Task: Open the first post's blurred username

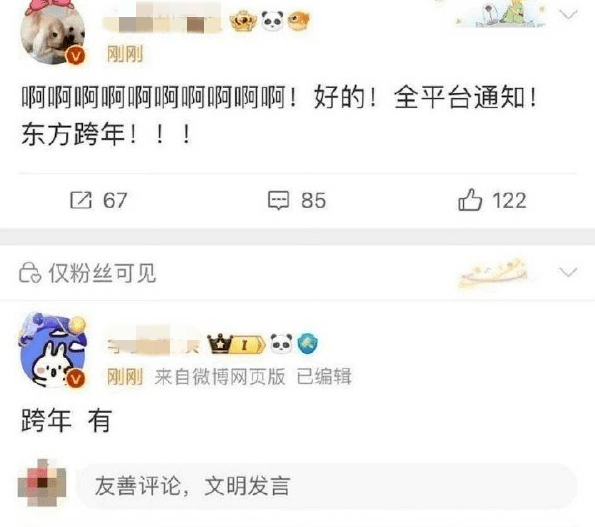Action: [162, 20]
